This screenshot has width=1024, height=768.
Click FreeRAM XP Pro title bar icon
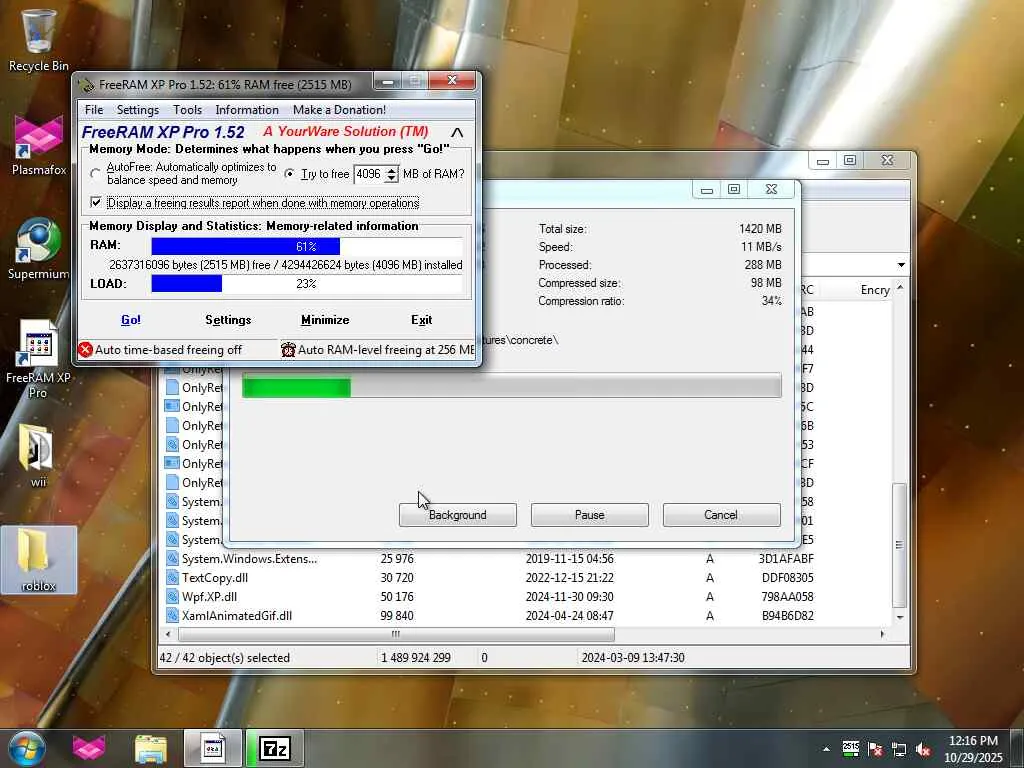[x=86, y=84]
